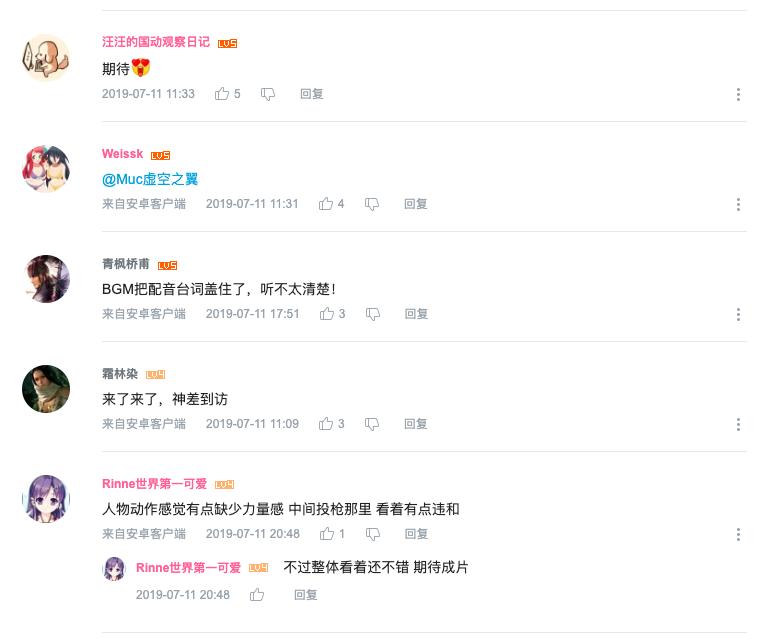Viewport: 760px width, 639px height.
Task: Like the comment "期待" with 5 likes
Action: point(222,94)
